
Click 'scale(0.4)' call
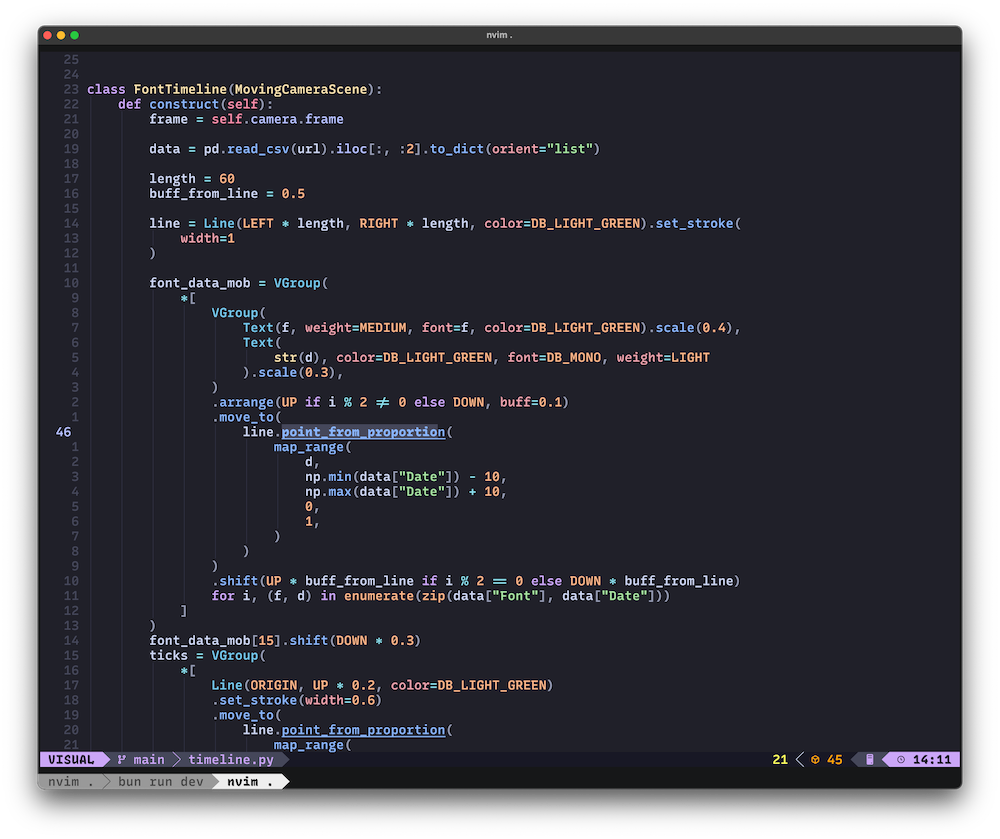[695, 328]
